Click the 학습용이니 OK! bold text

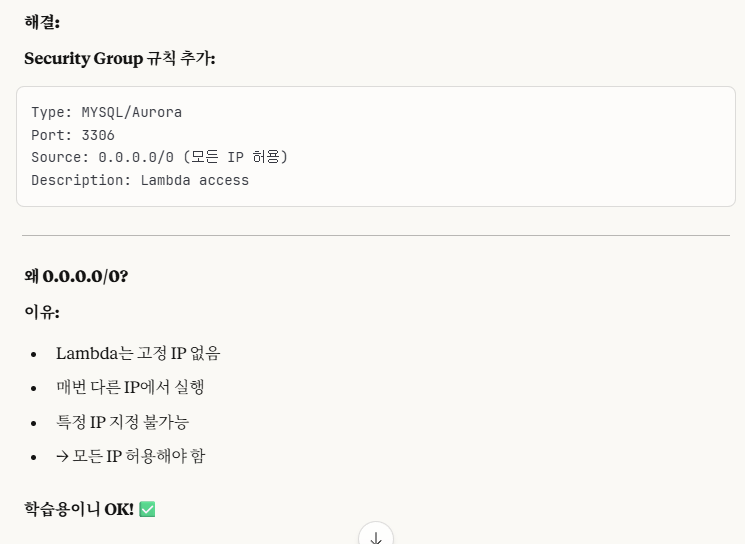pos(79,509)
